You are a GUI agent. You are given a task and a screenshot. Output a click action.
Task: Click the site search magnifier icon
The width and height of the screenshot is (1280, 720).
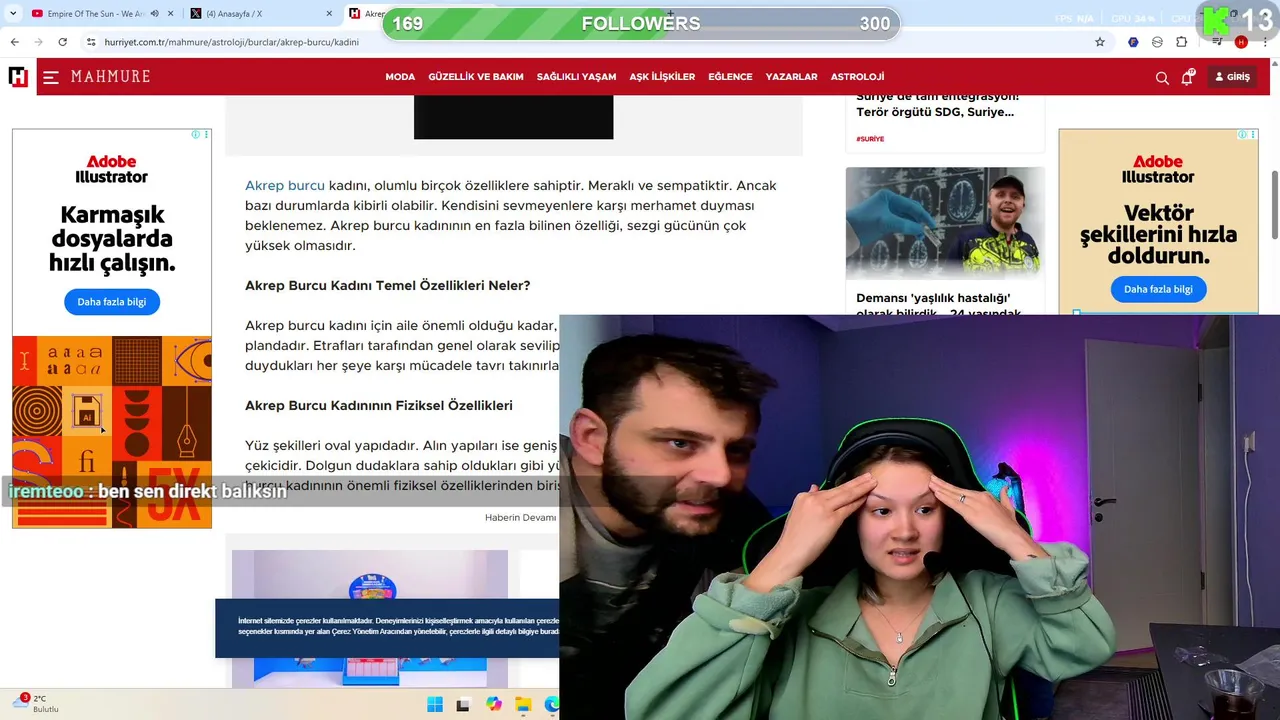coord(1162,78)
